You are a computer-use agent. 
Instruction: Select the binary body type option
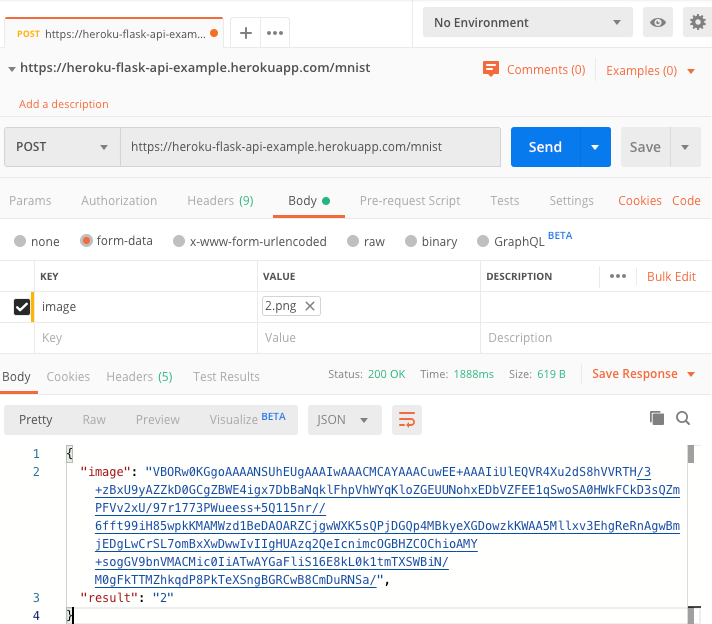tap(431, 241)
